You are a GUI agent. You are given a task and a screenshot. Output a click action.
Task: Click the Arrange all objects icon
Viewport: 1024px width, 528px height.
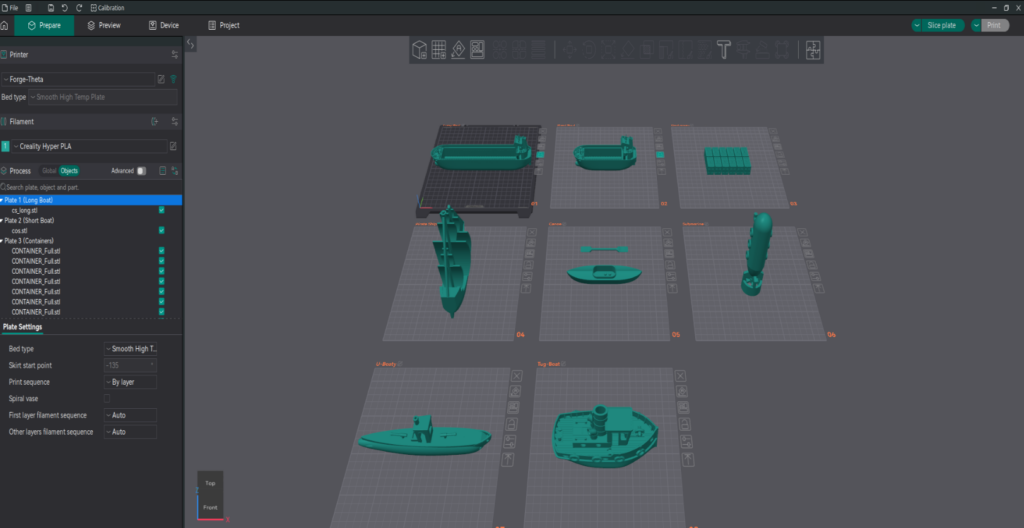coord(477,49)
